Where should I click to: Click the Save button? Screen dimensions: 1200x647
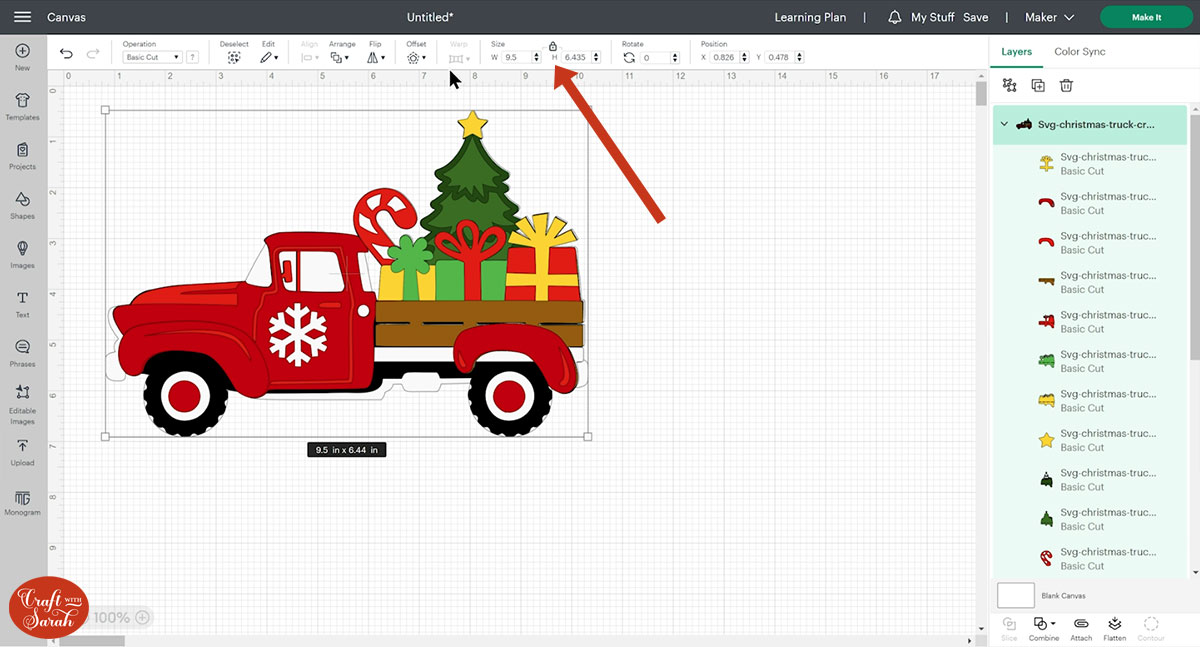pos(975,17)
